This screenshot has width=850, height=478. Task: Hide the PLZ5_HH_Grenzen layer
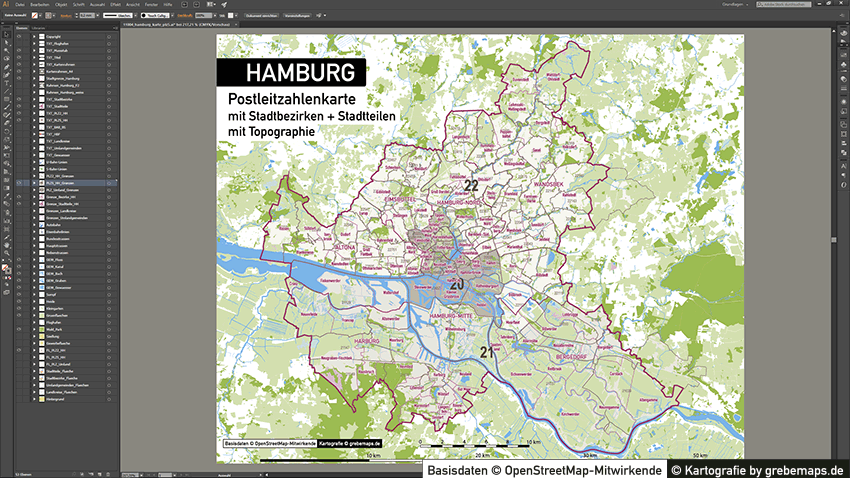[19, 184]
